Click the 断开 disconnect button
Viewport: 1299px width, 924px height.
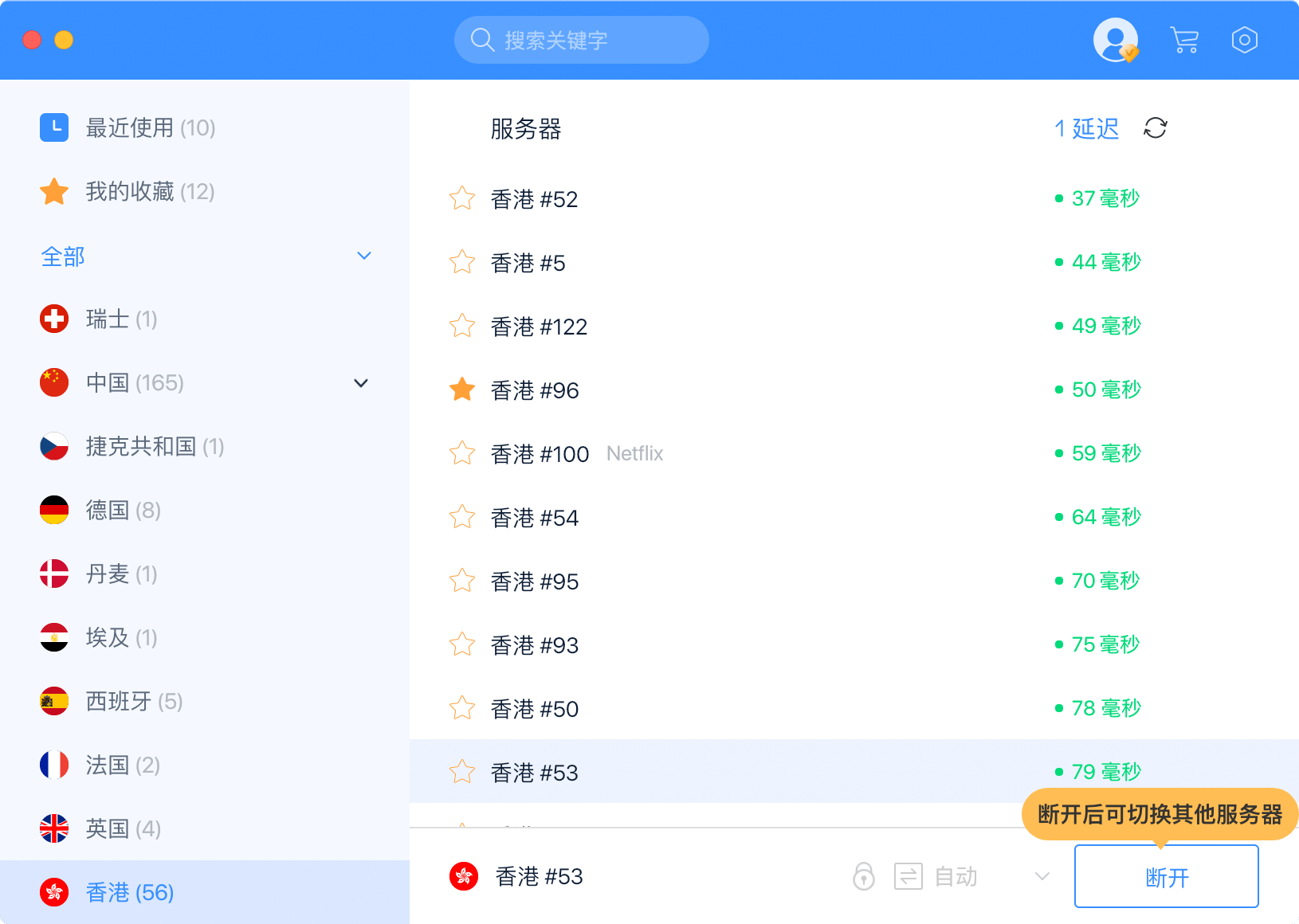[1166, 876]
